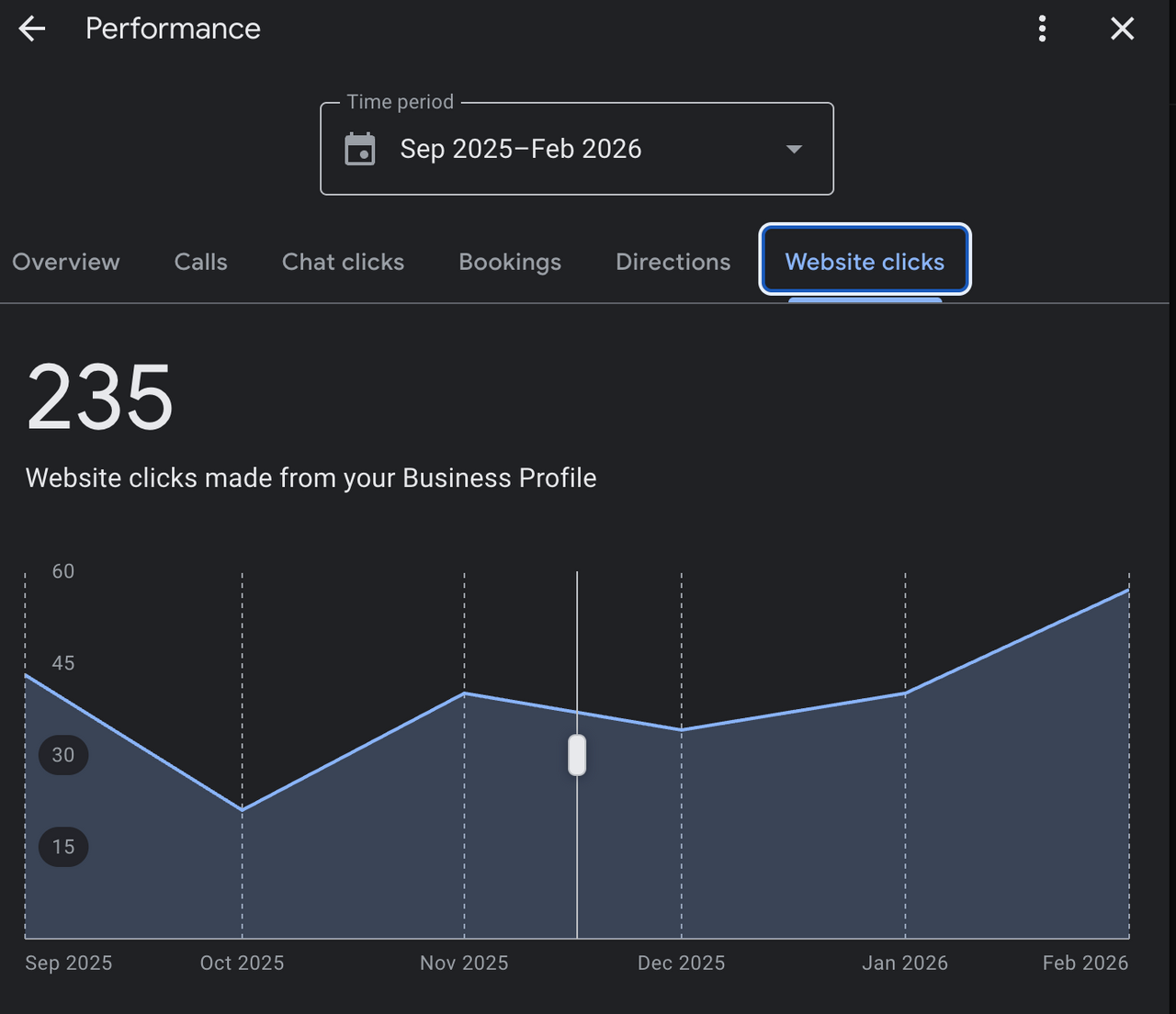Click the chart's vertical slider handle
The width and height of the screenshot is (1176, 1014).
[577, 755]
